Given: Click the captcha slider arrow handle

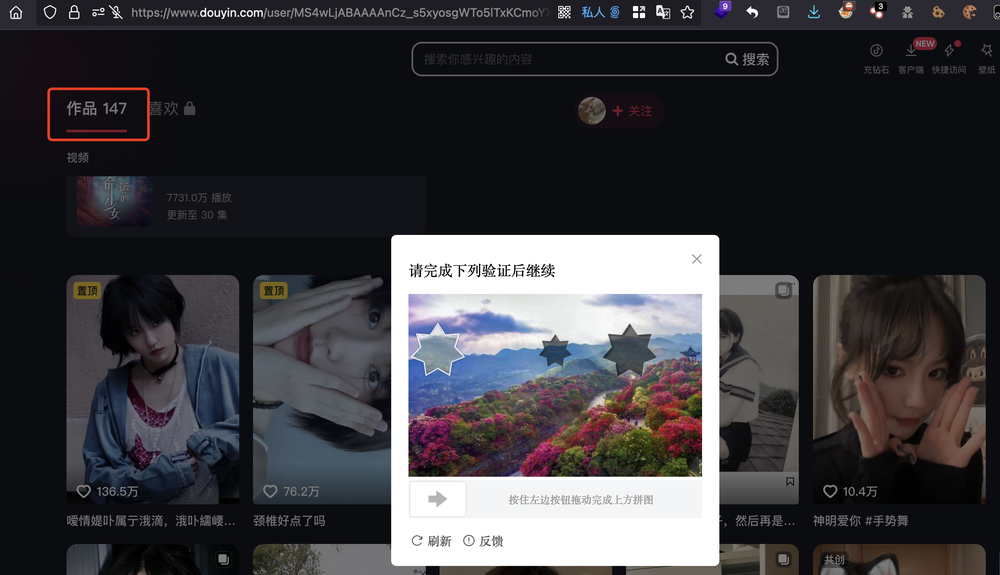Looking at the screenshot, I should tap(438, 499).
